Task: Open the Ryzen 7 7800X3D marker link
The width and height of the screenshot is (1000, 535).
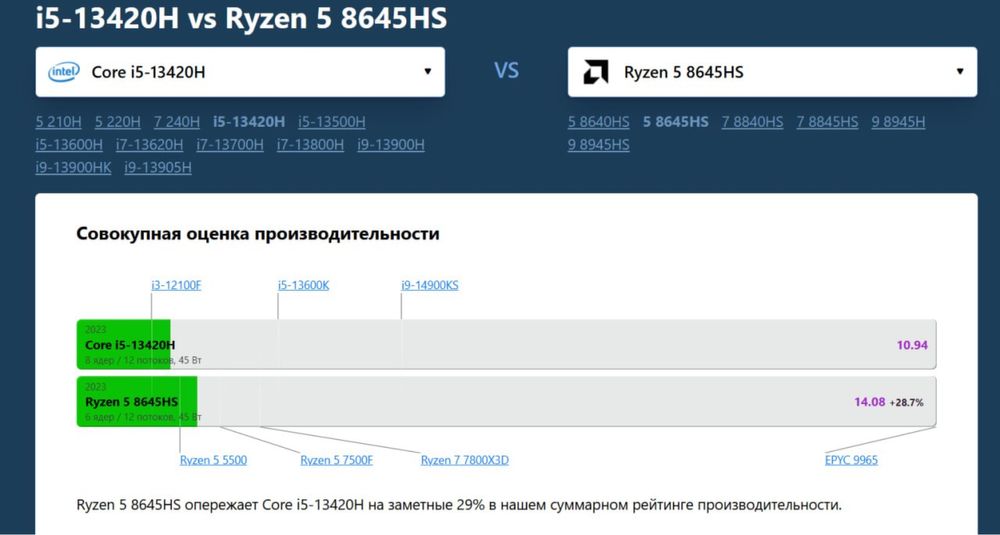Action: coord(465,460)
